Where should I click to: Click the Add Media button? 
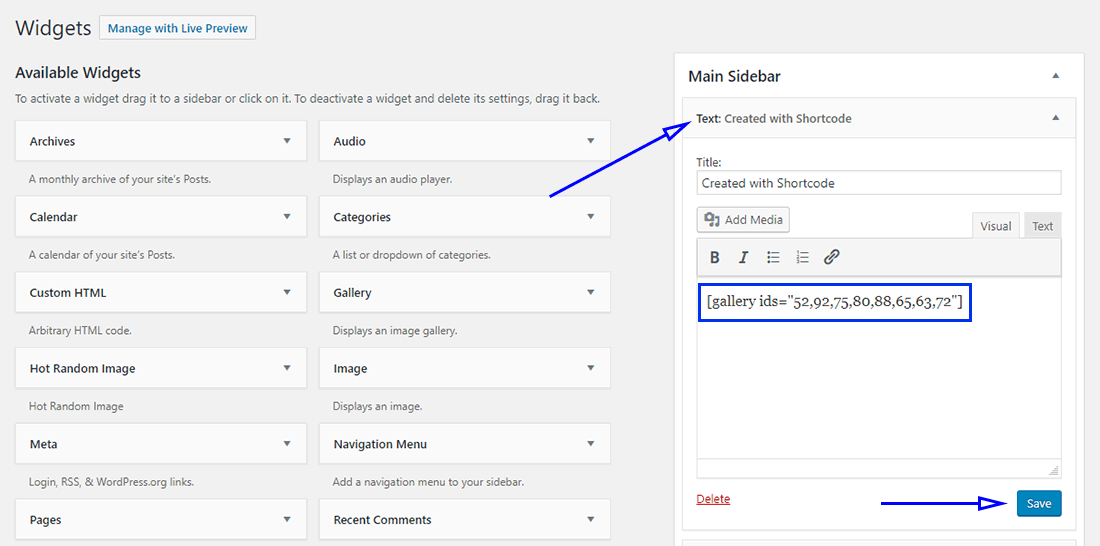743,220
